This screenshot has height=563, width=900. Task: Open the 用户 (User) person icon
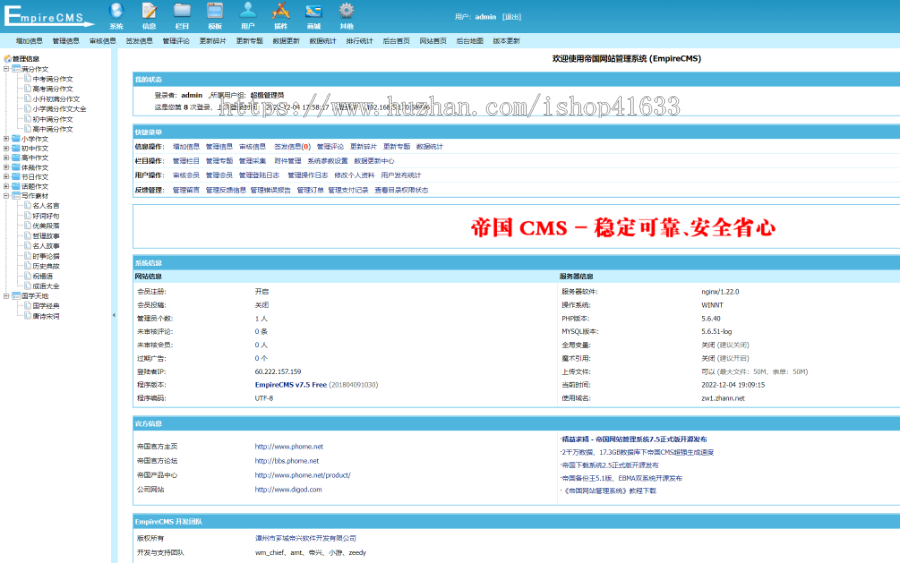click(x=248, y=15)
